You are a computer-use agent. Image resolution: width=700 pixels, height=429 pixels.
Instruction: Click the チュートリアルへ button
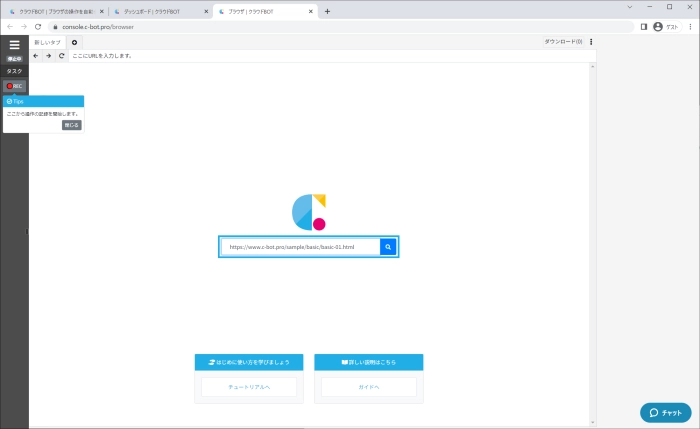coord(249,386)
